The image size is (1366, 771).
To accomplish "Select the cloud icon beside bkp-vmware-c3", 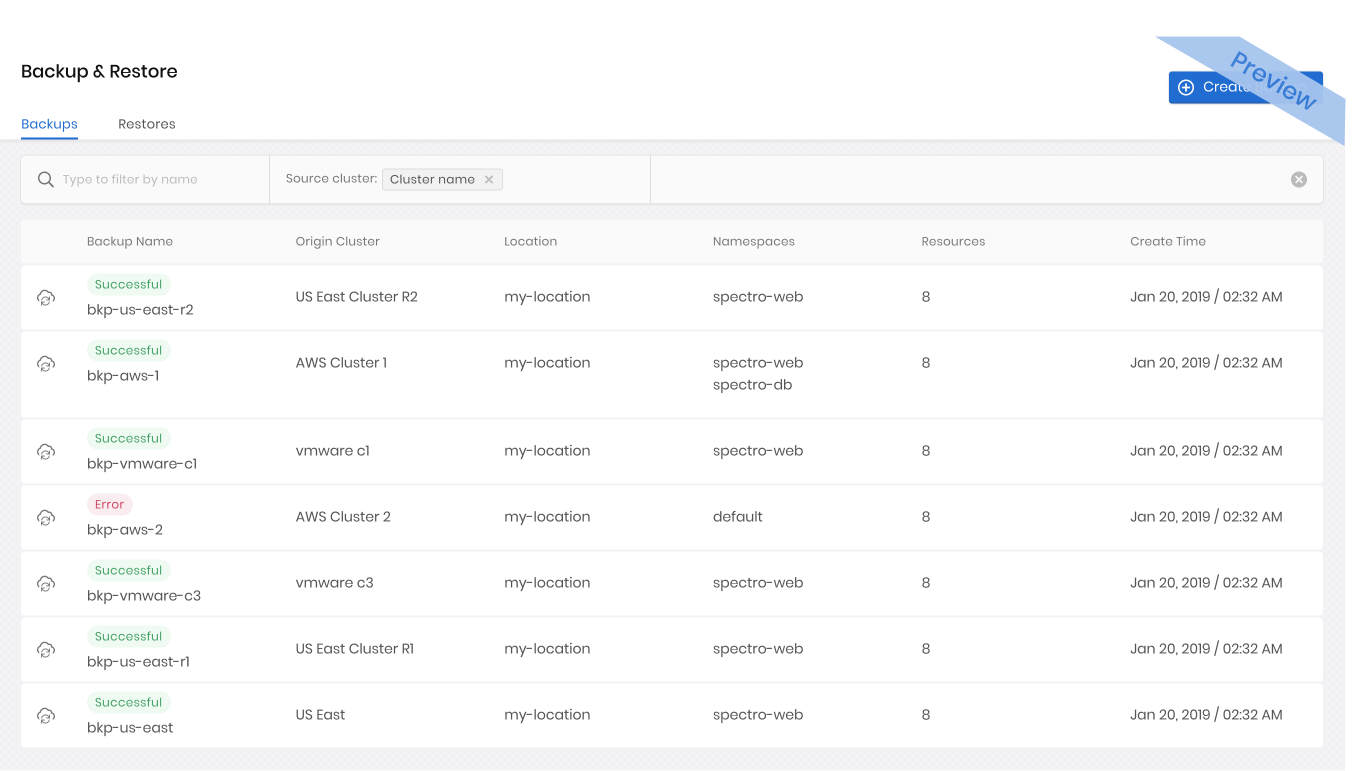I will [46, 583].
